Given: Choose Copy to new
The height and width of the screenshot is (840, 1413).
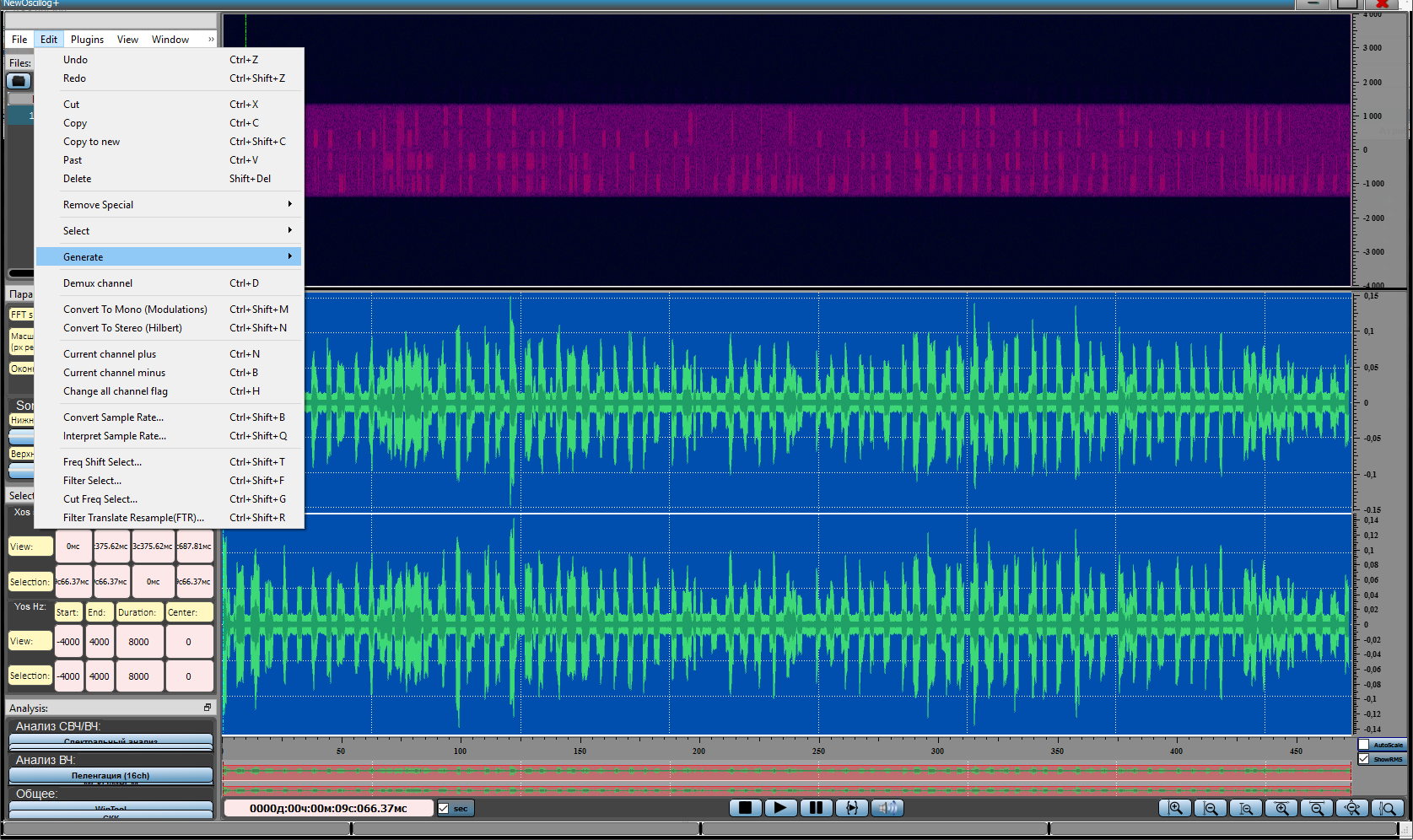Looking at the screenshot, I should click(x=170, y=142).
